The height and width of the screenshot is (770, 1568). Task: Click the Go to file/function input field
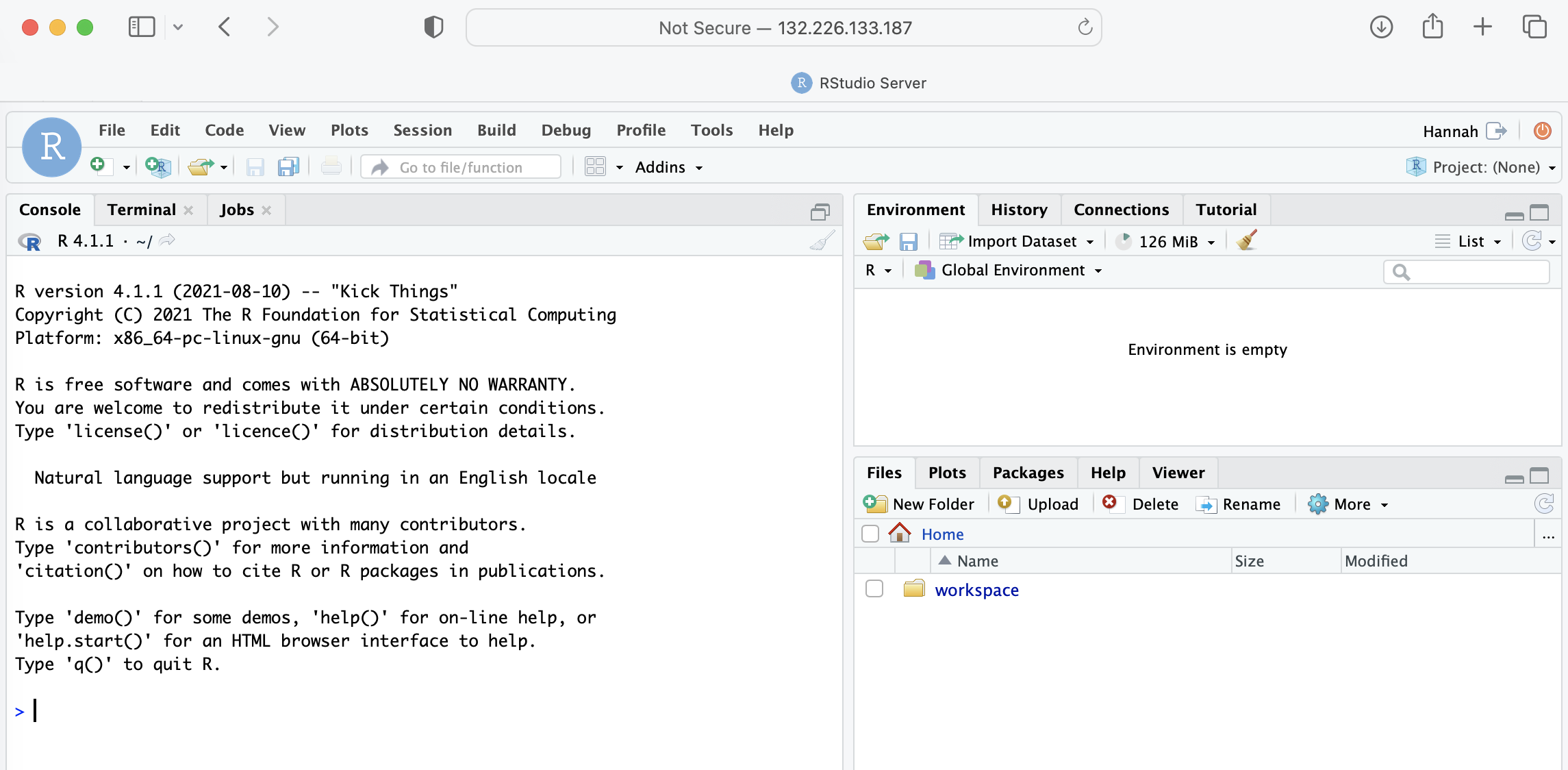point(464,166)
